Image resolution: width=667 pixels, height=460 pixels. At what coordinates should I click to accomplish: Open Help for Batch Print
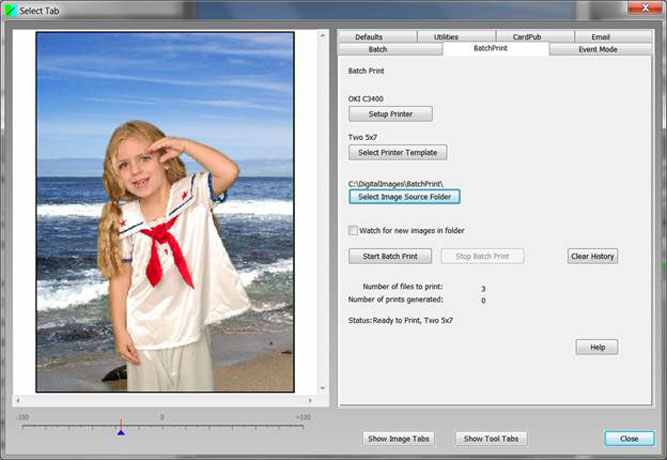pyautogui.click(x=597, y=347)
